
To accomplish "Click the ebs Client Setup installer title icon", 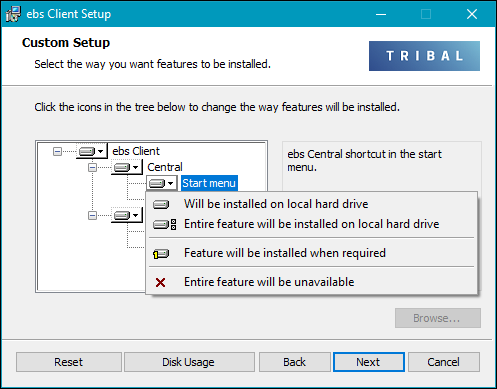I will pos(13,14).
